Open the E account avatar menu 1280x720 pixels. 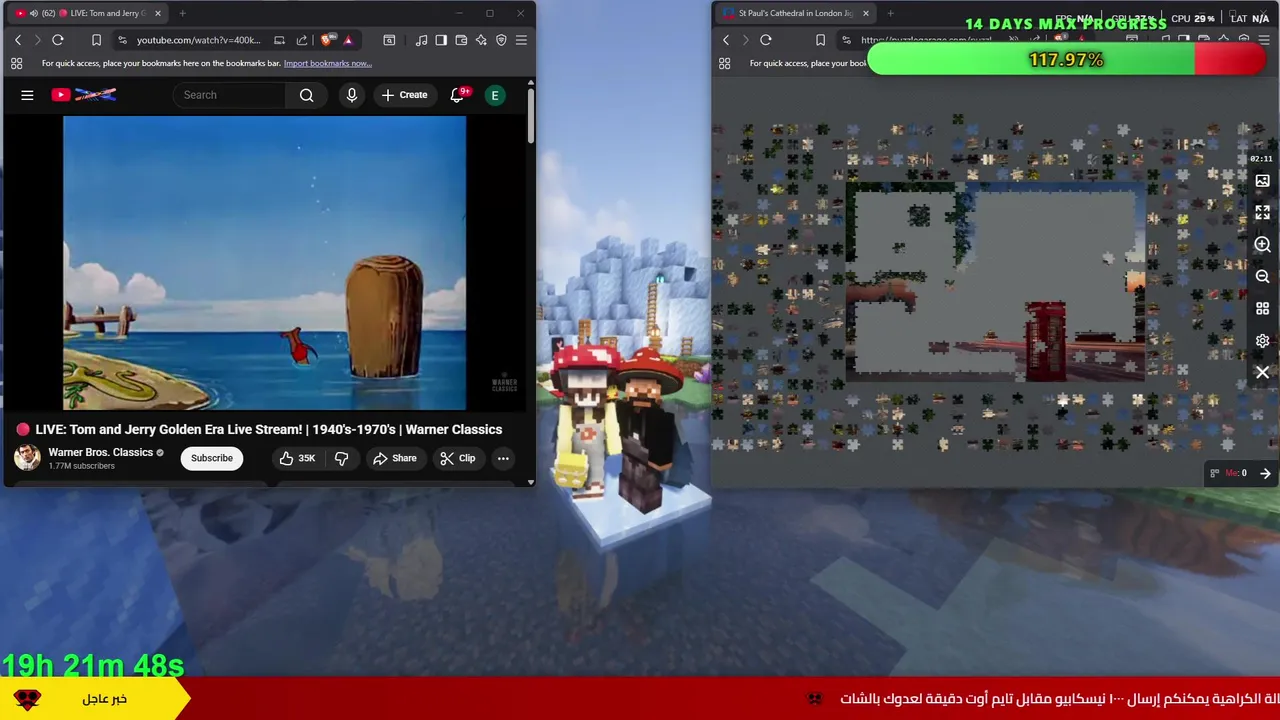(494, 95)
